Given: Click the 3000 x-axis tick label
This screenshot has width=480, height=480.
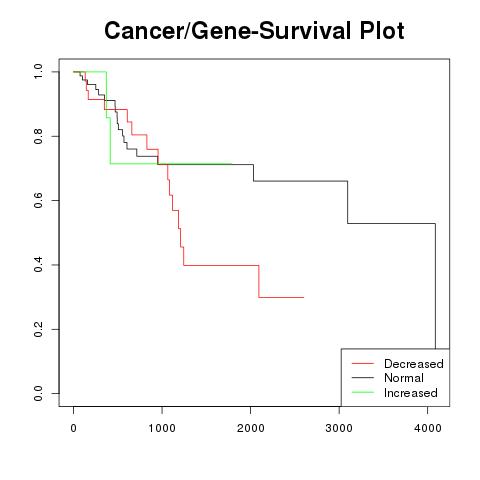Looking at the screenshot, I should tap(339, 428).
